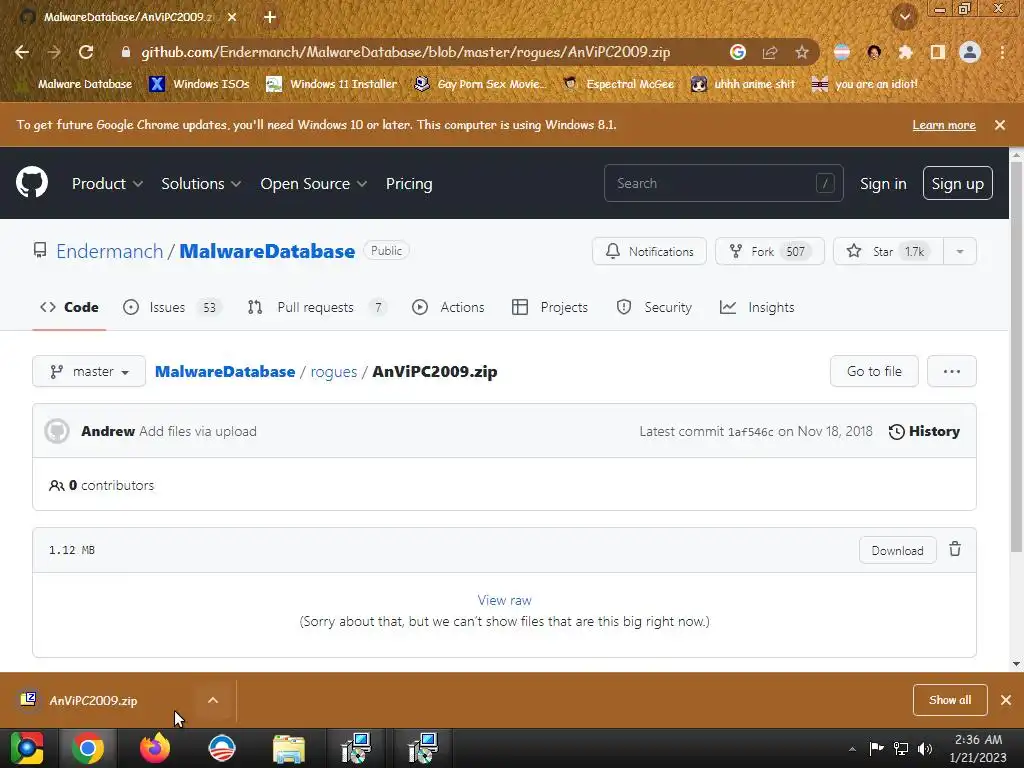Click the Windows Start button
1024x768 pixels.
[x=27, y=748]
